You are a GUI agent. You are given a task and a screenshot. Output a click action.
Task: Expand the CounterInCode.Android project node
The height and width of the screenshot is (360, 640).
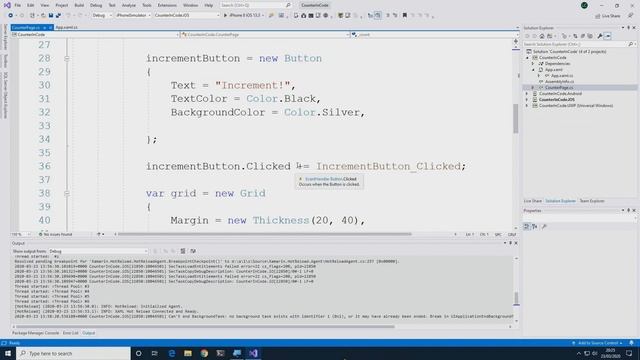pyautogui.click(x=527, y=94)
